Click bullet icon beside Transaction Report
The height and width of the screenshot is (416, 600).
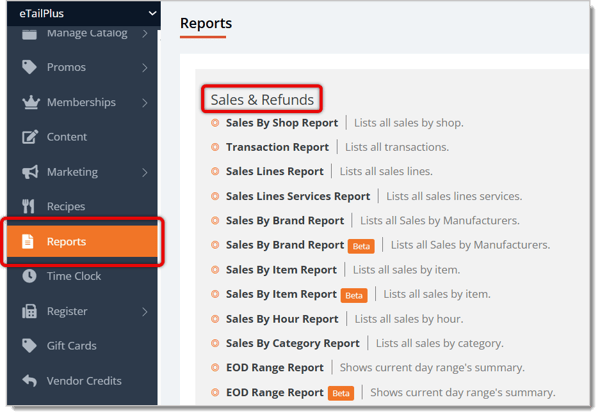click(215, 147)
